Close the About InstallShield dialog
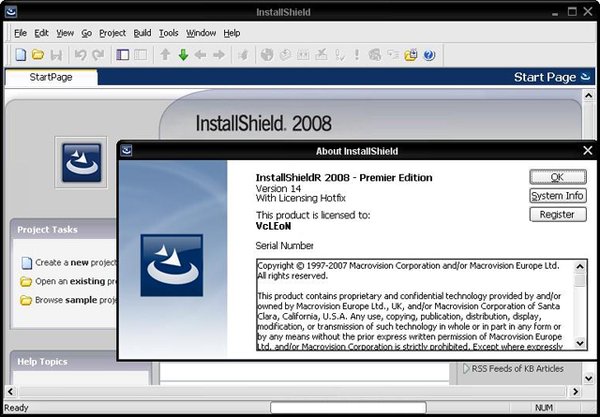This screenshot has height=417, width=600. click(587, 151)
